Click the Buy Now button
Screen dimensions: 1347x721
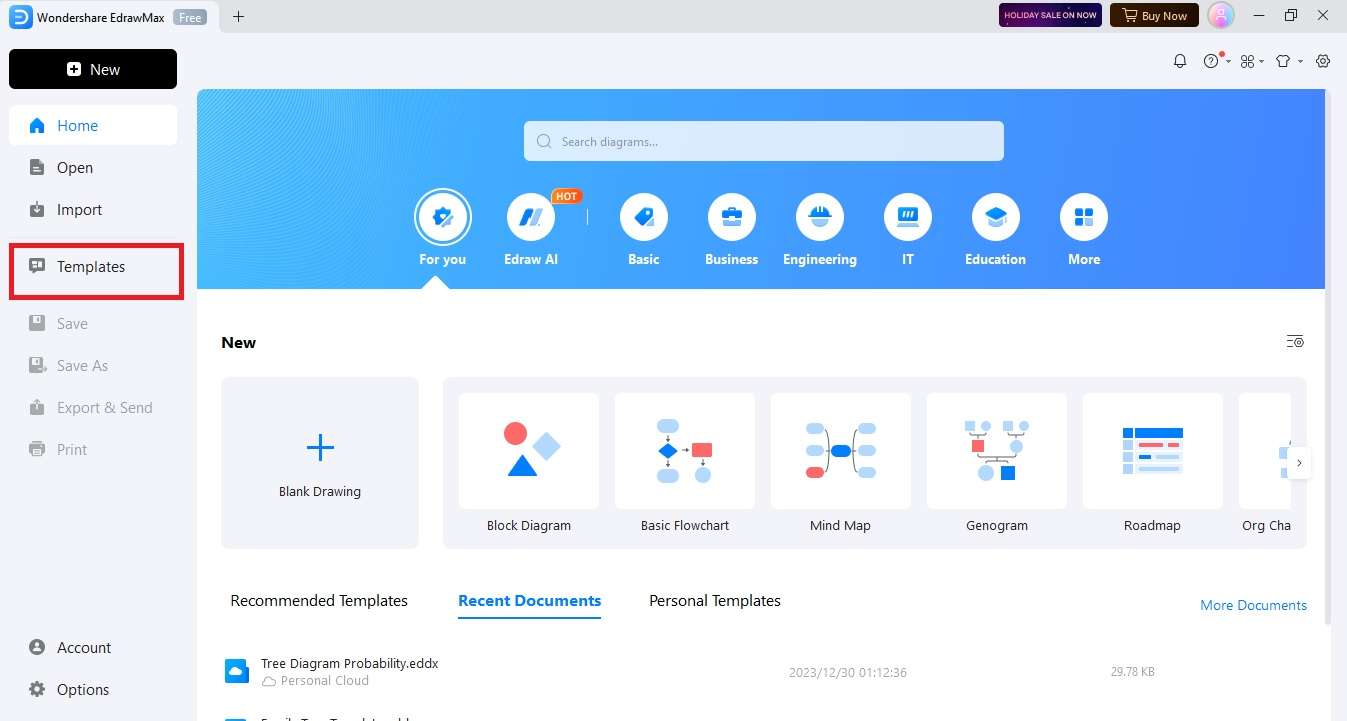pyautogui.click(x=1154, y=15)
